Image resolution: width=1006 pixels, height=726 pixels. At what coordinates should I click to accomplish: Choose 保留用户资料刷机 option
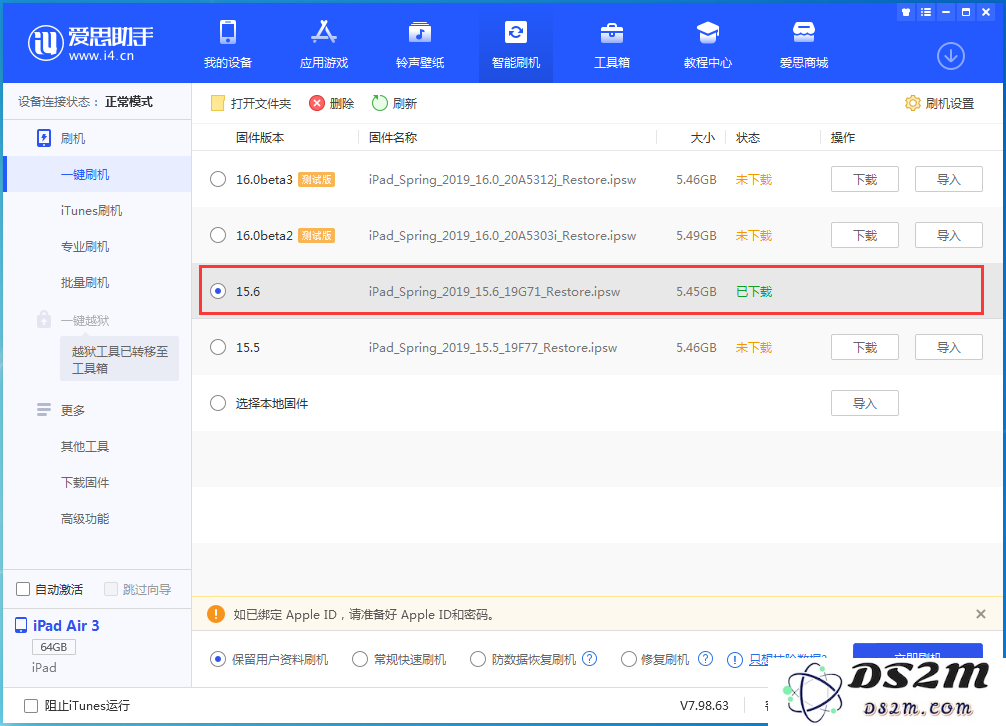coord(218,659)
